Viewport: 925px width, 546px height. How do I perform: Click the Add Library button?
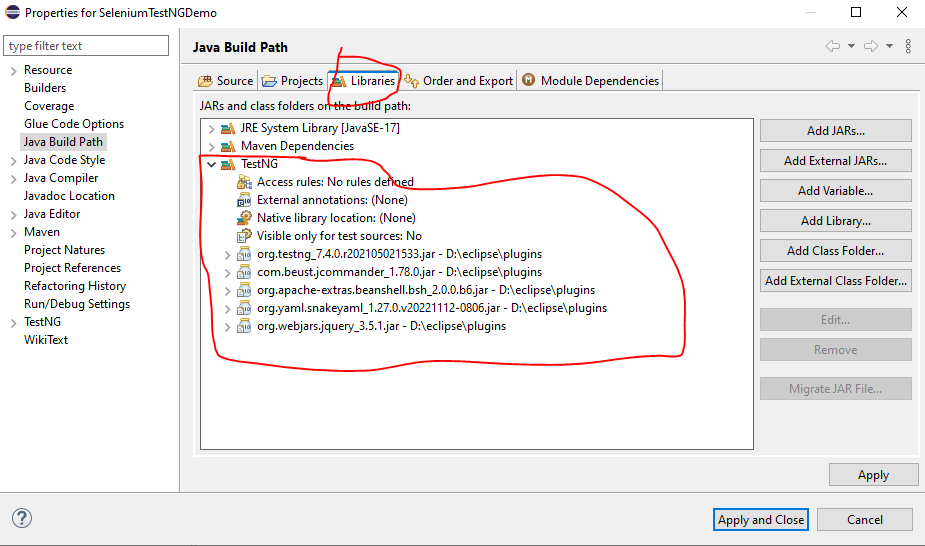click(835, 221)
